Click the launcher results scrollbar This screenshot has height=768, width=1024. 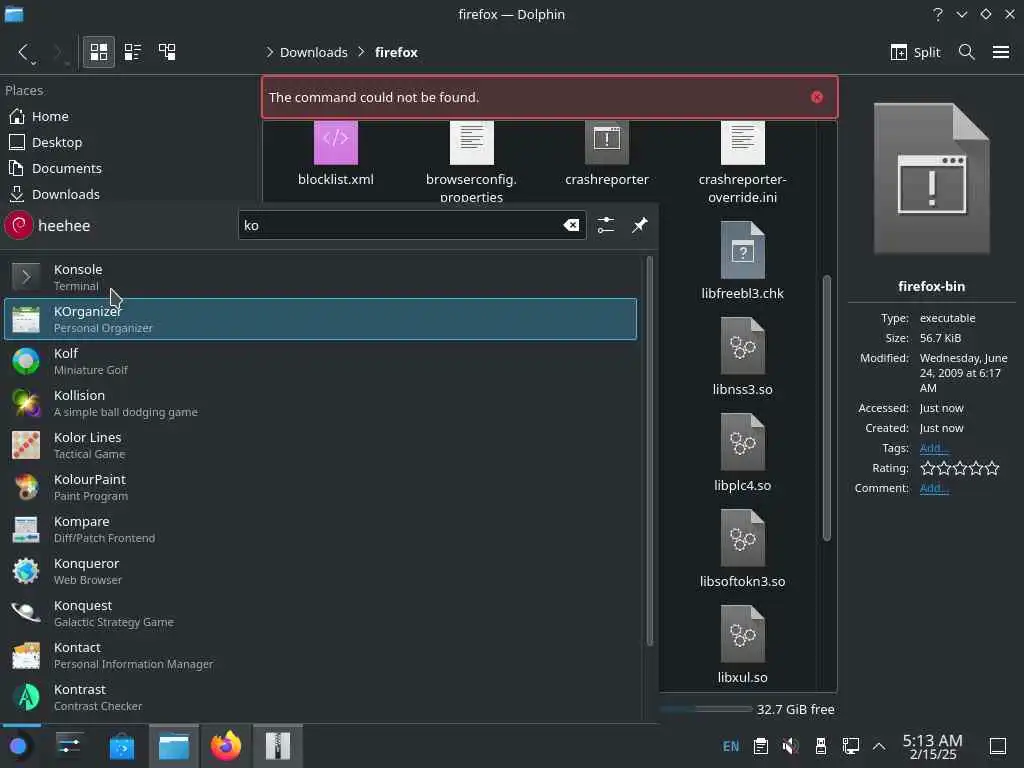649,451
